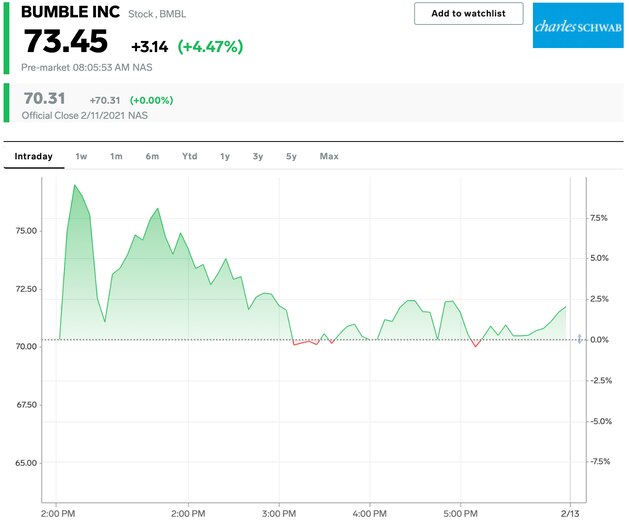The image size is (629, 526).
Task: Open the Charles Schwab logo banner
Action: (578, 26)
